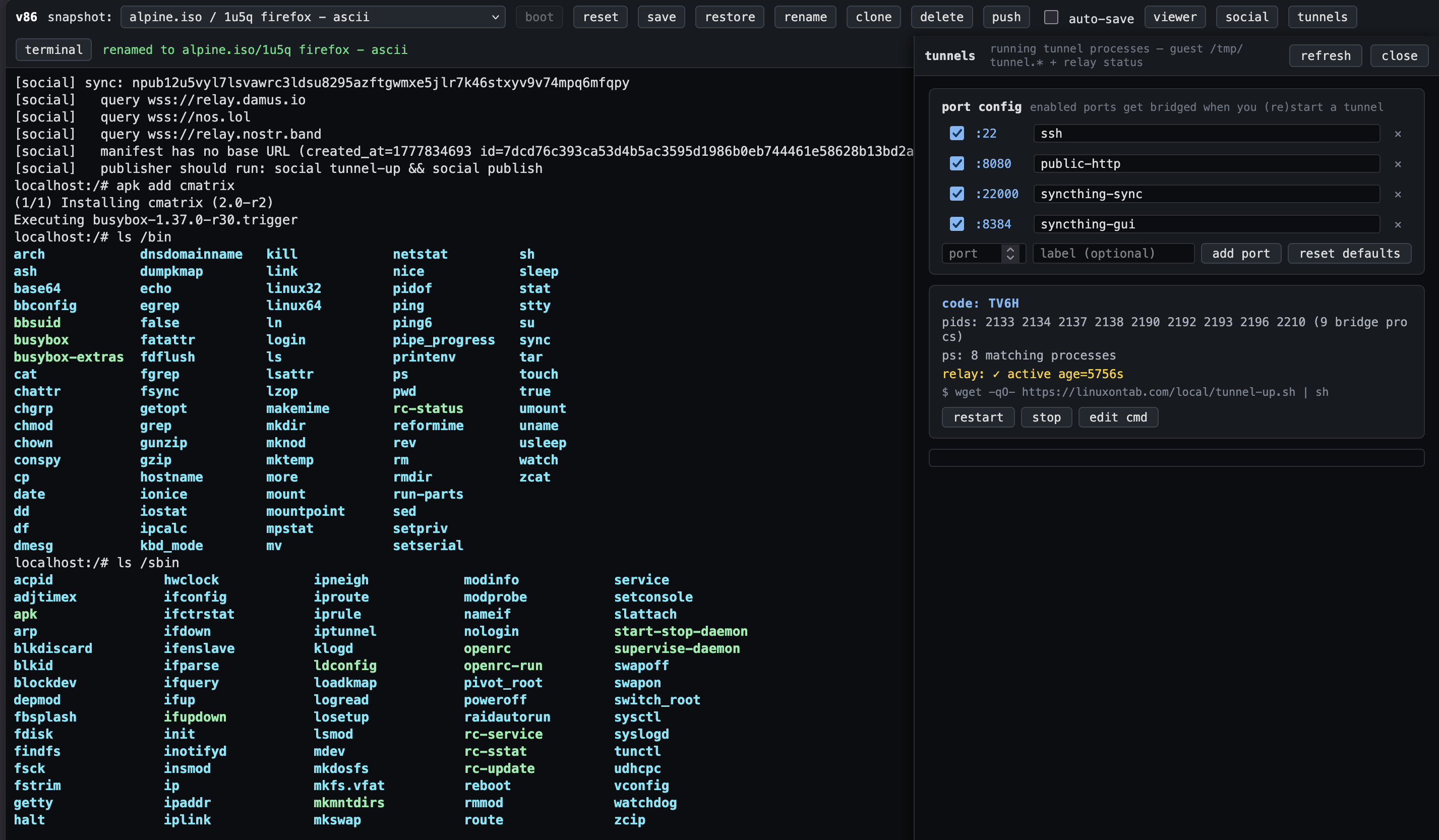Screen dimensions: 1439x840
Task: Click the relay active age=5756s status
Action: click(1033, 374)
